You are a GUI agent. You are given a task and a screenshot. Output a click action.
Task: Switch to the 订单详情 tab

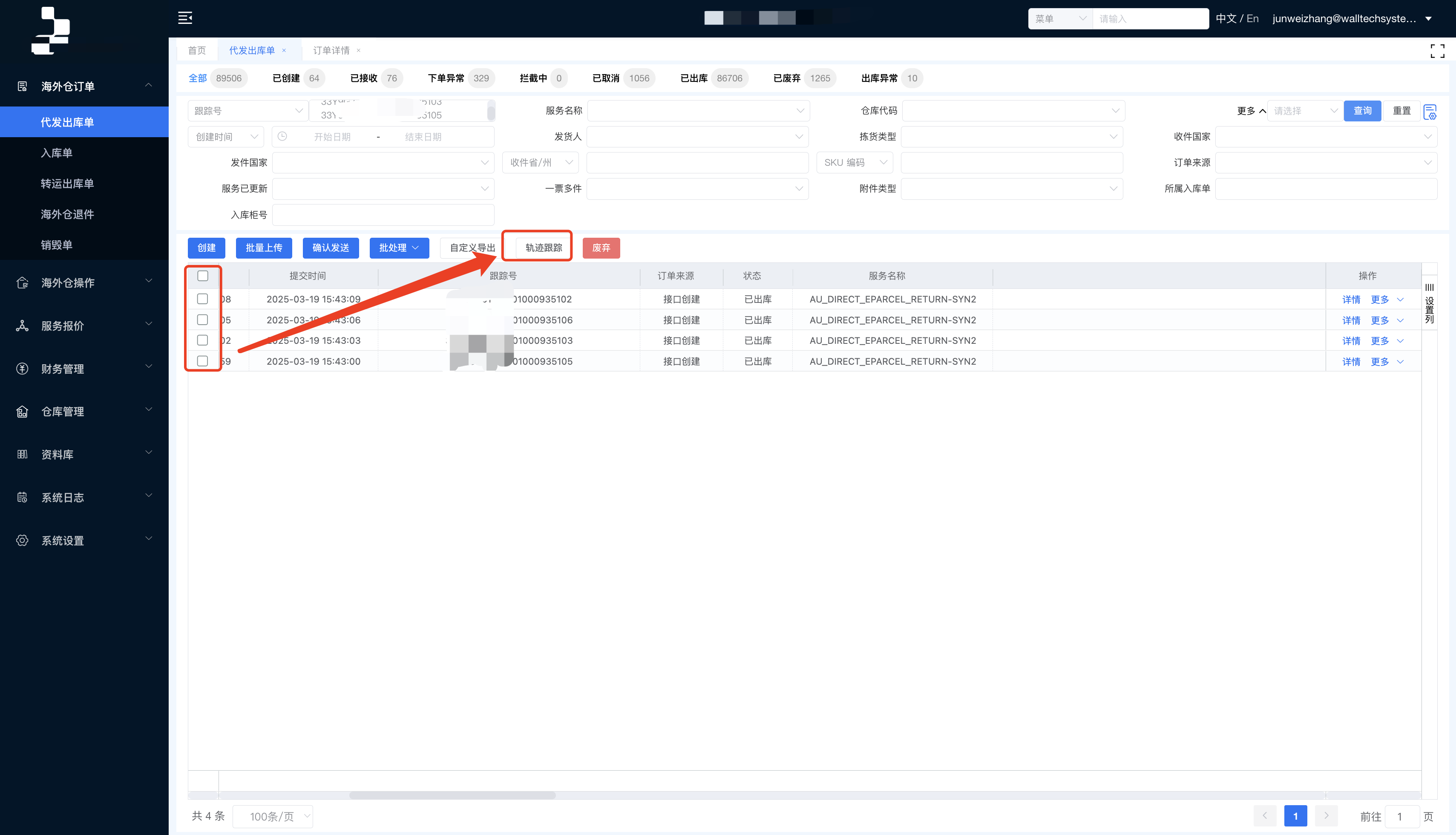(x=331, y=50)
